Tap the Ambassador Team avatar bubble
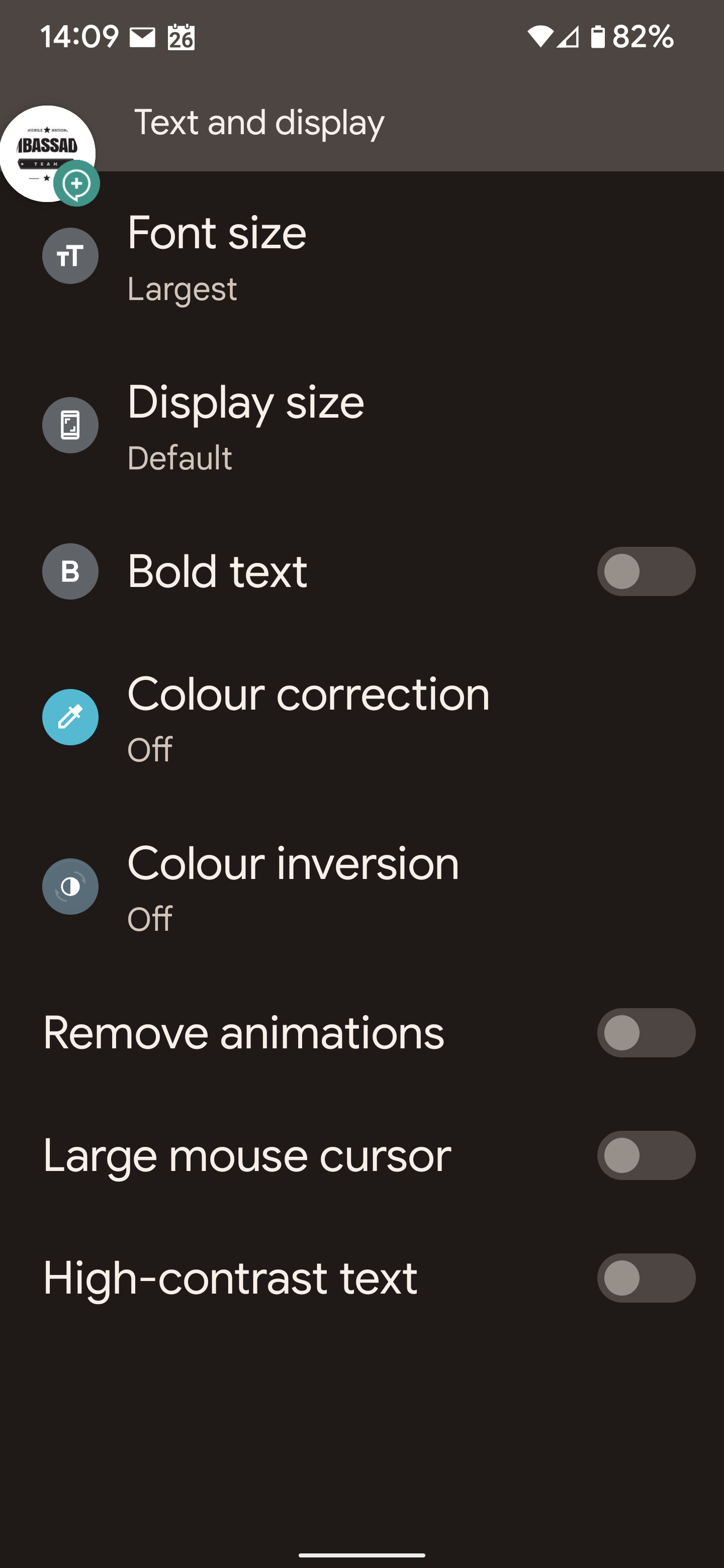724x1568 pixels. click(47, 153)
